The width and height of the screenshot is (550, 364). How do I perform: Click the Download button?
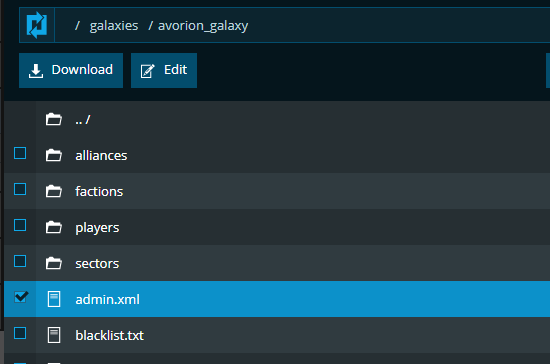(71, 70)
